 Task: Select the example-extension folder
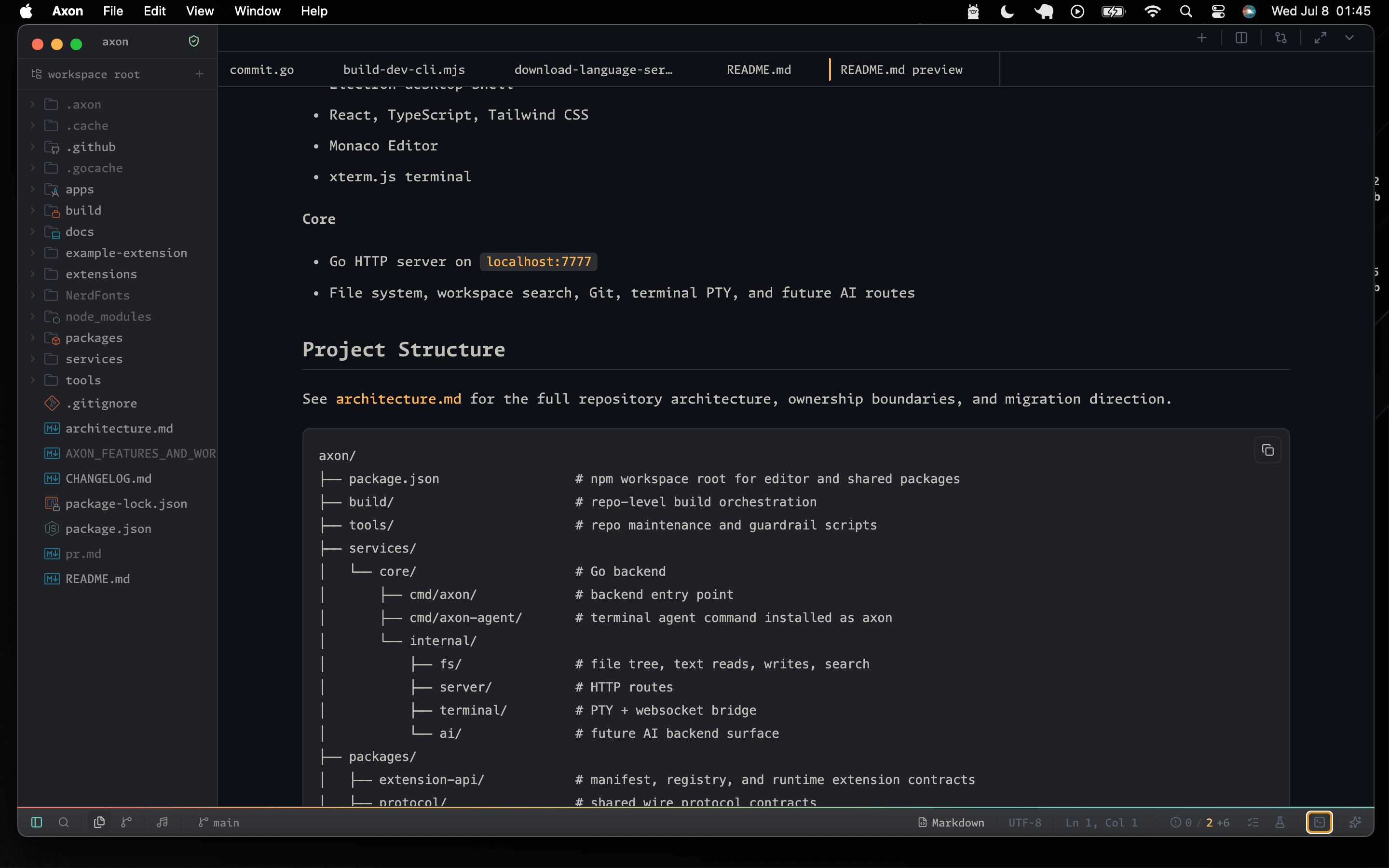(x=118, y=253)
